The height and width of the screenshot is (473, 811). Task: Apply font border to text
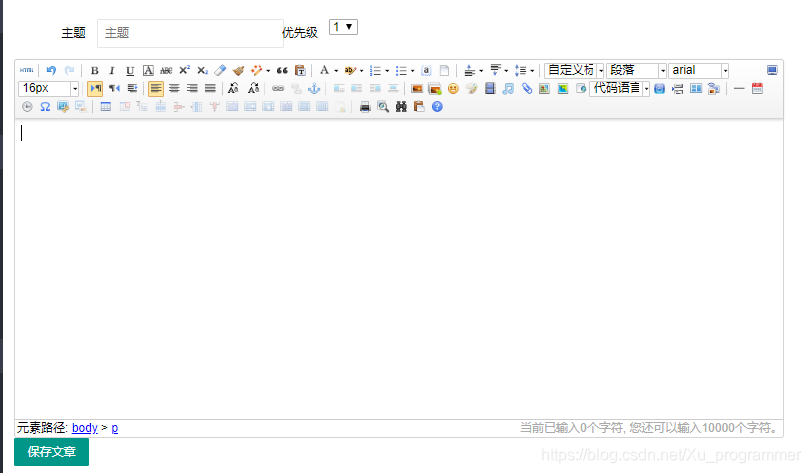point(148,70)
